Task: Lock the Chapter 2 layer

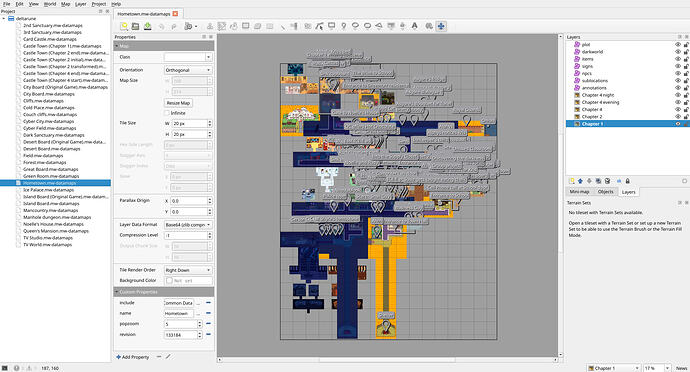Action: pyautogui.click(x=686, y=117)
